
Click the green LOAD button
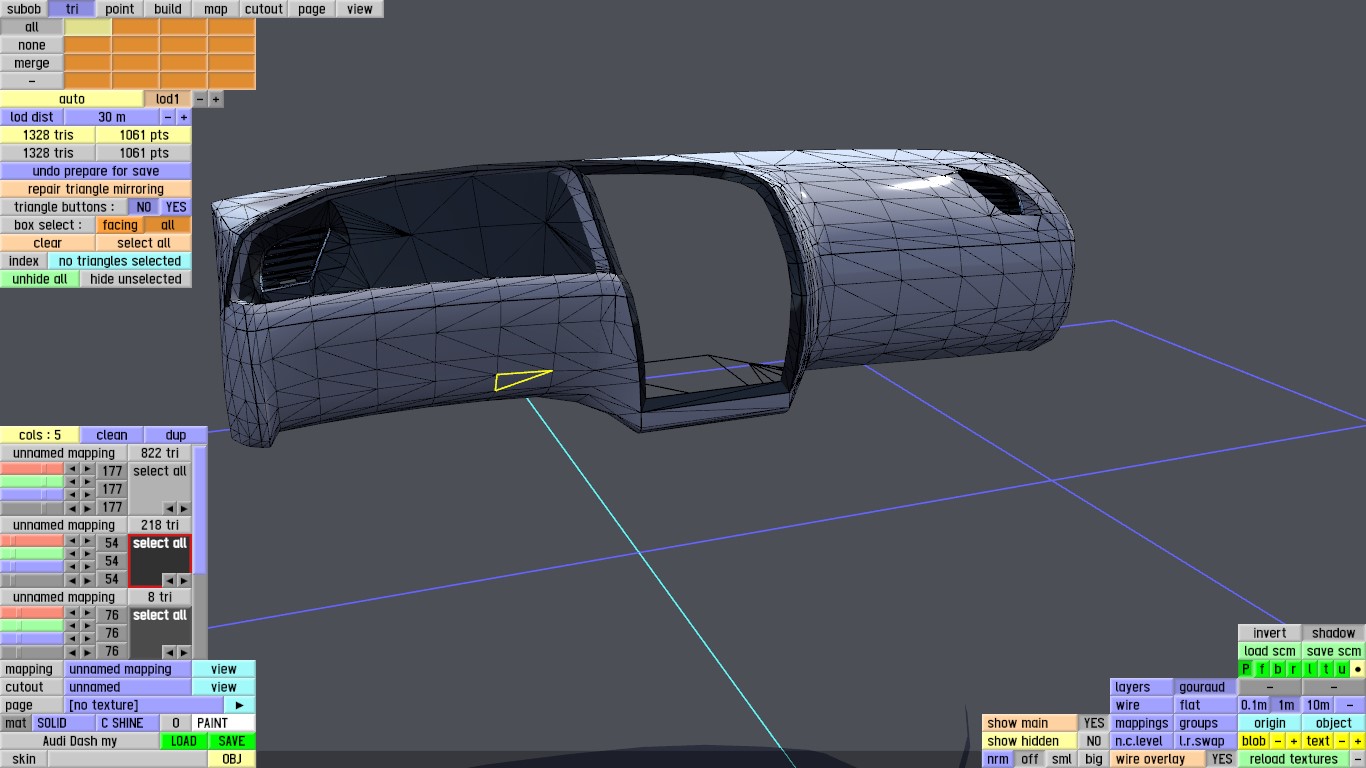tap(184, 741)
